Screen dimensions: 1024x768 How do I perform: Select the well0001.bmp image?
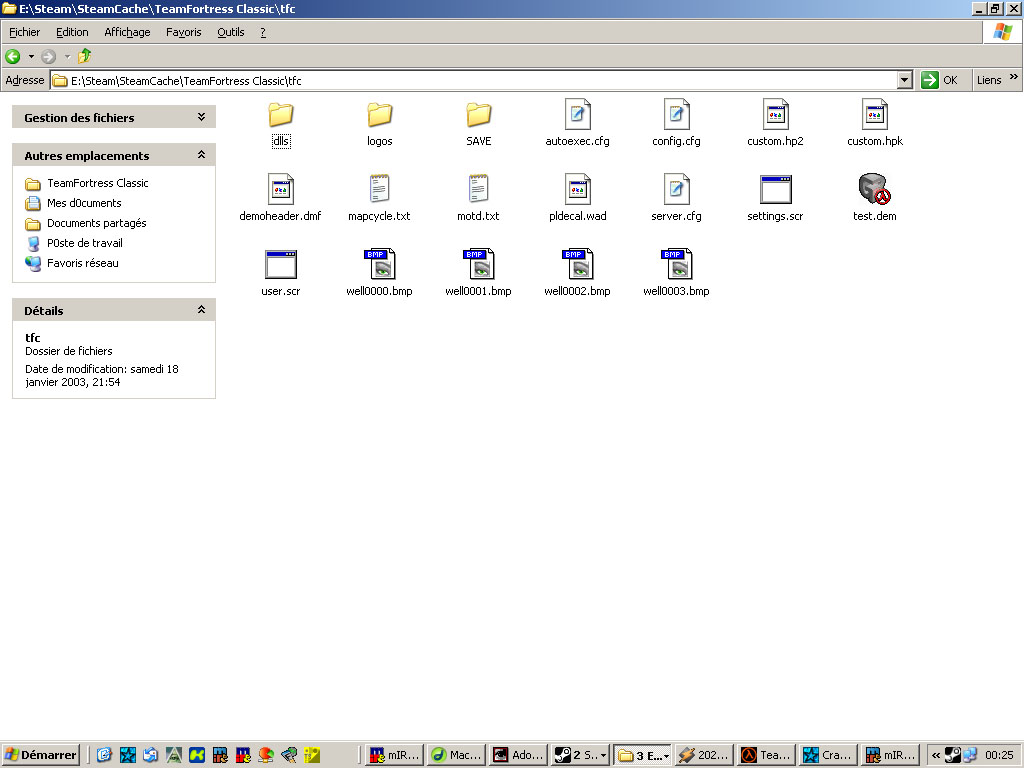pyautogui.click(x=479, y=273)
